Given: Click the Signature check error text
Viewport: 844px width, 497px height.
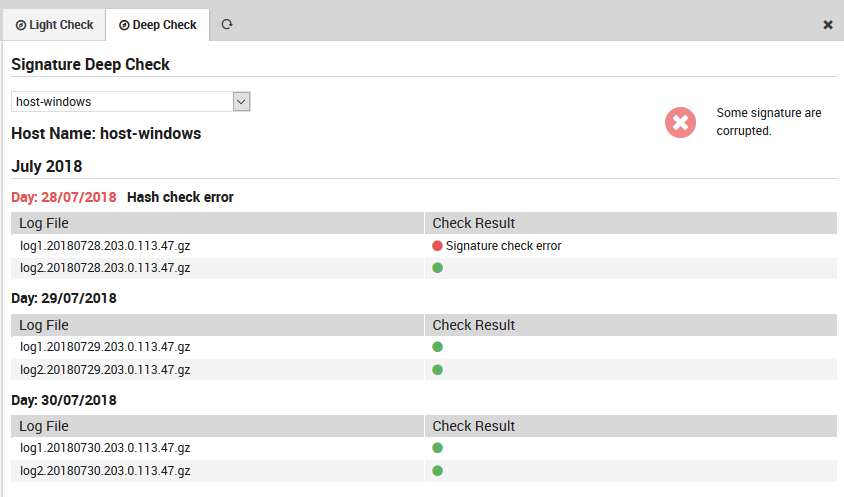Looking at the screenshot, I should point(503,246).
